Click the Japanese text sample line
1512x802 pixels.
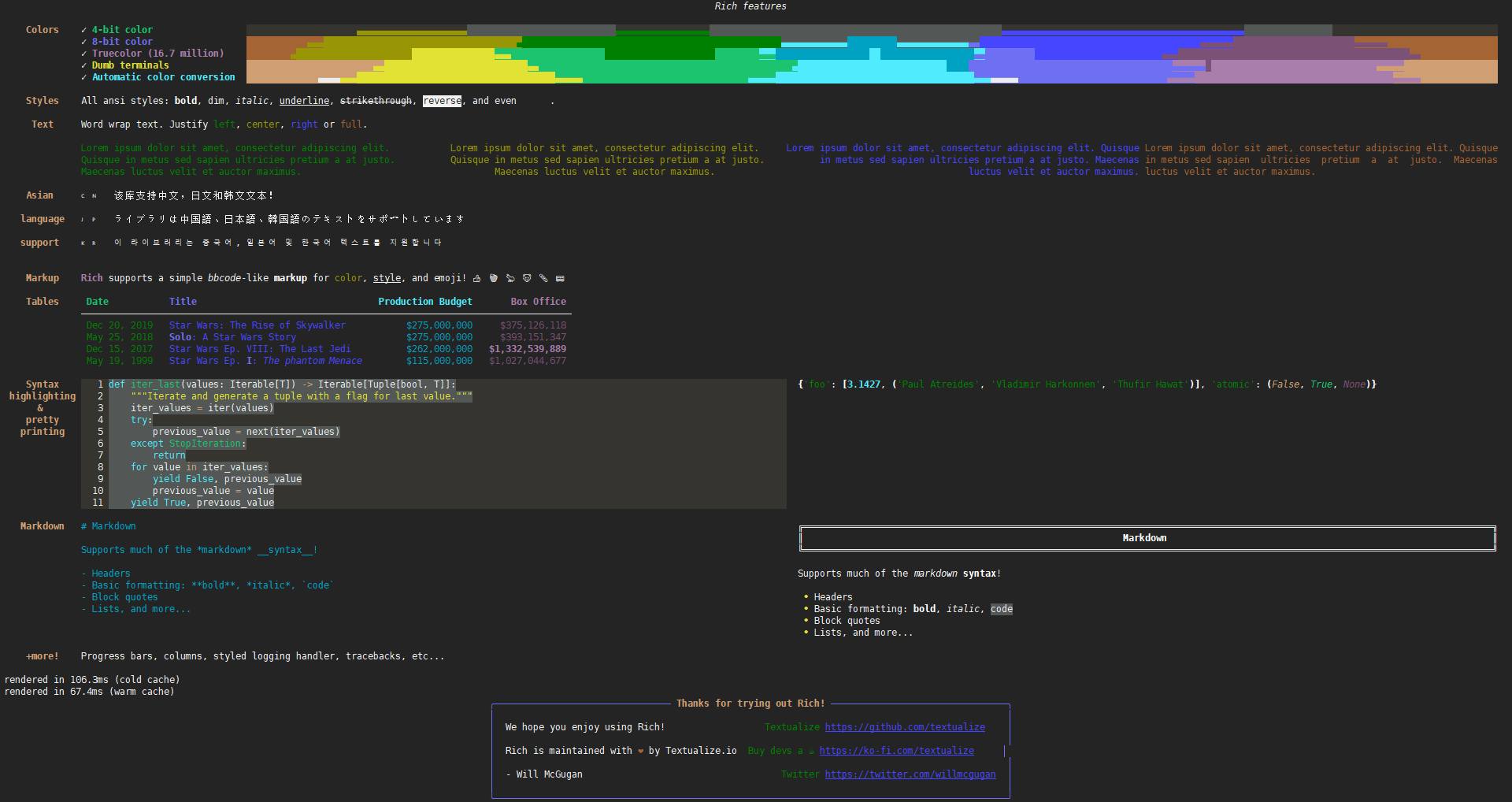[x=289, y=219]
